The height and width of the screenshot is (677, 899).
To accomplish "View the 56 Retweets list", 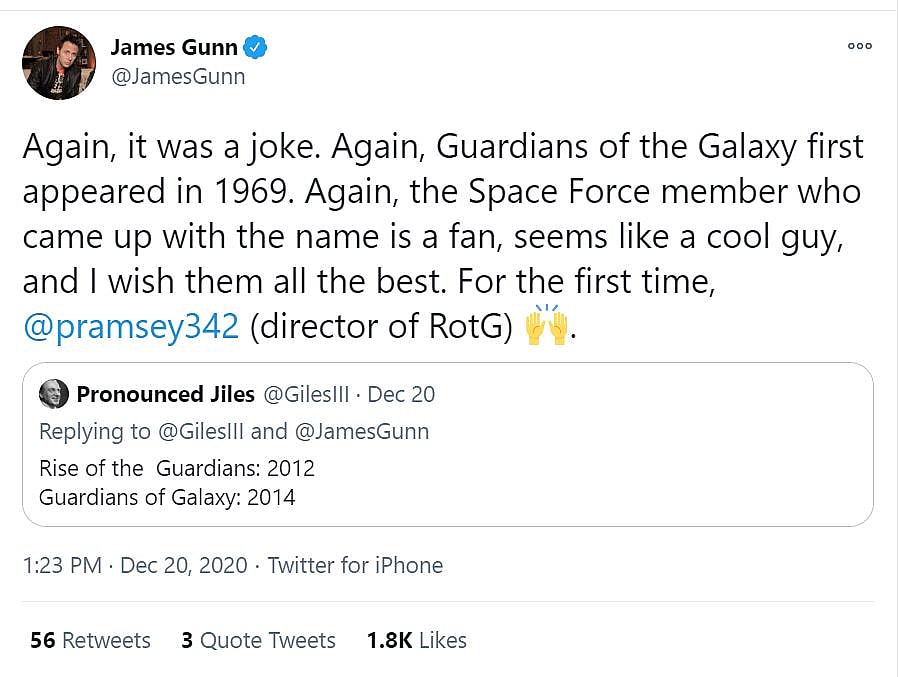I will tap(90, 640).
